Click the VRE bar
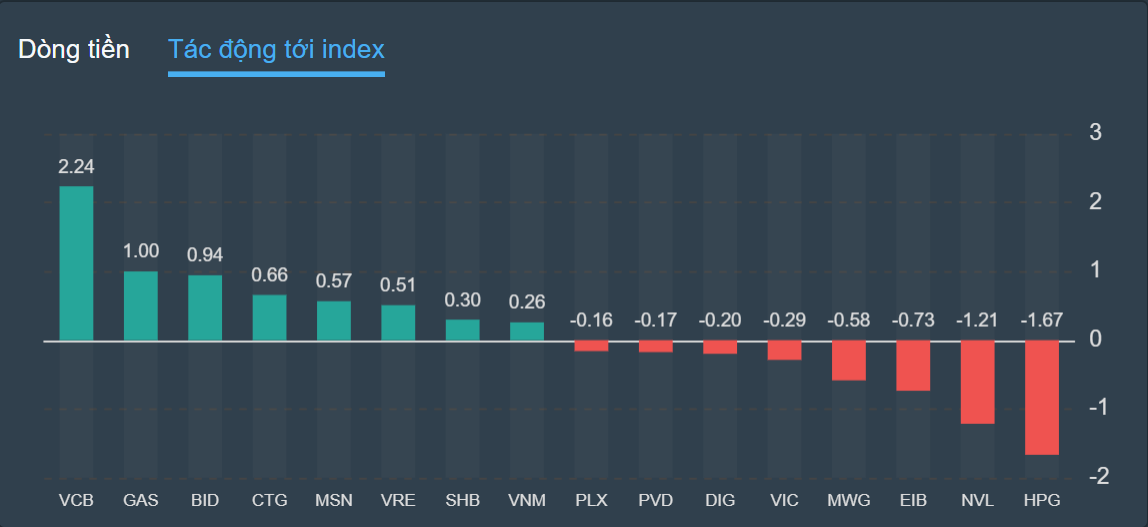The height and width of the screenshot is (527, 1148). click(398, 323)
